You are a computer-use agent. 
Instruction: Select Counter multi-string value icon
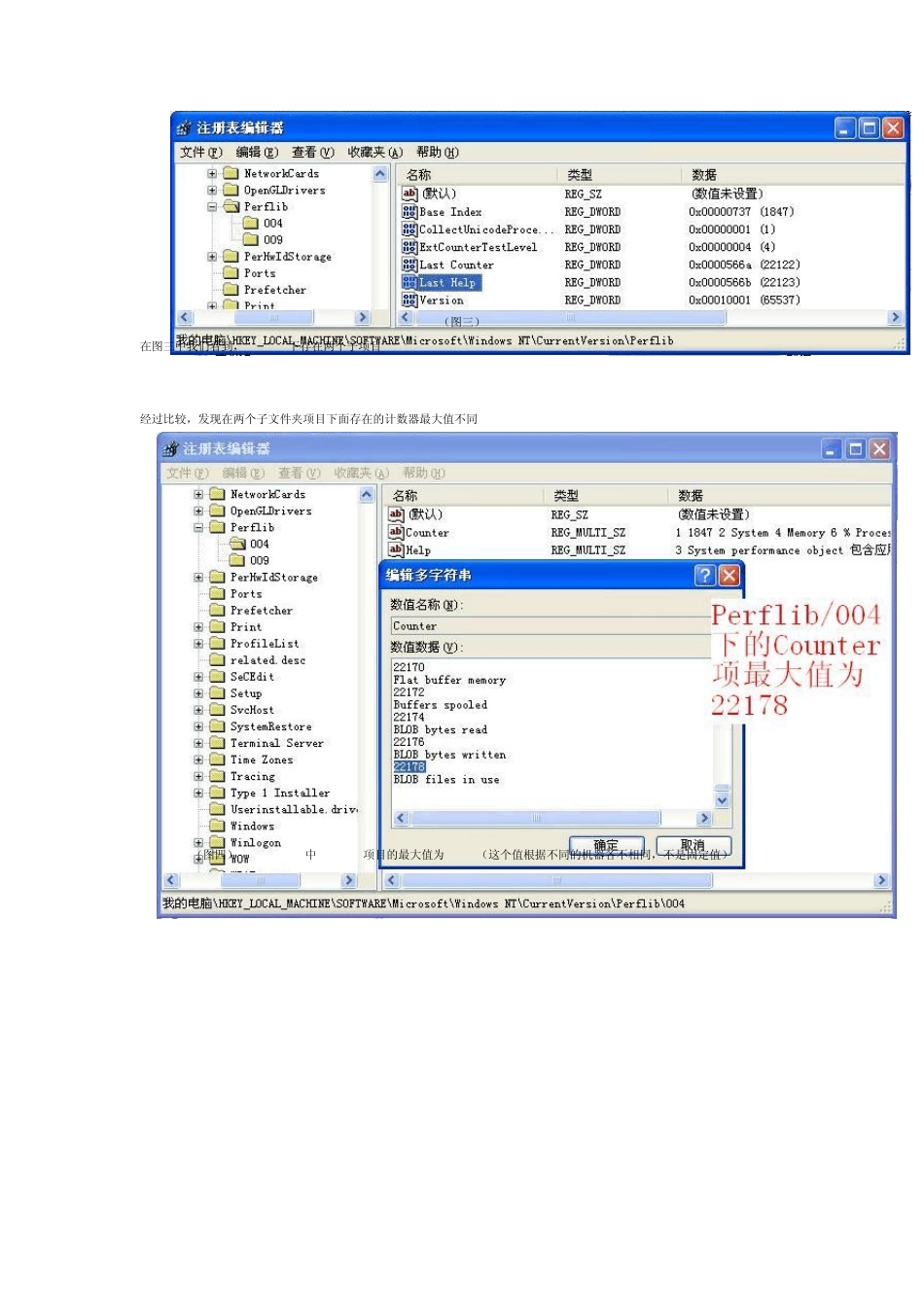click(396, 532)
